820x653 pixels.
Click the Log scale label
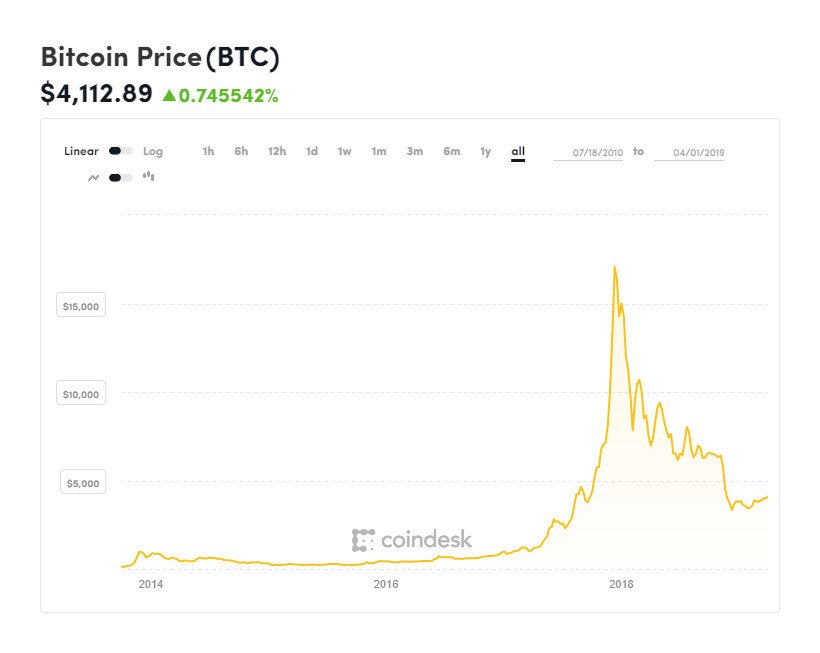[152, 151]
